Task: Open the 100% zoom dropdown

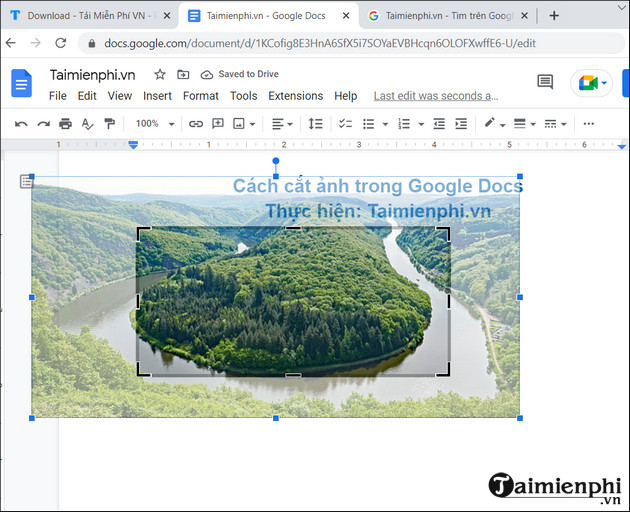Action: pos(155,124)
